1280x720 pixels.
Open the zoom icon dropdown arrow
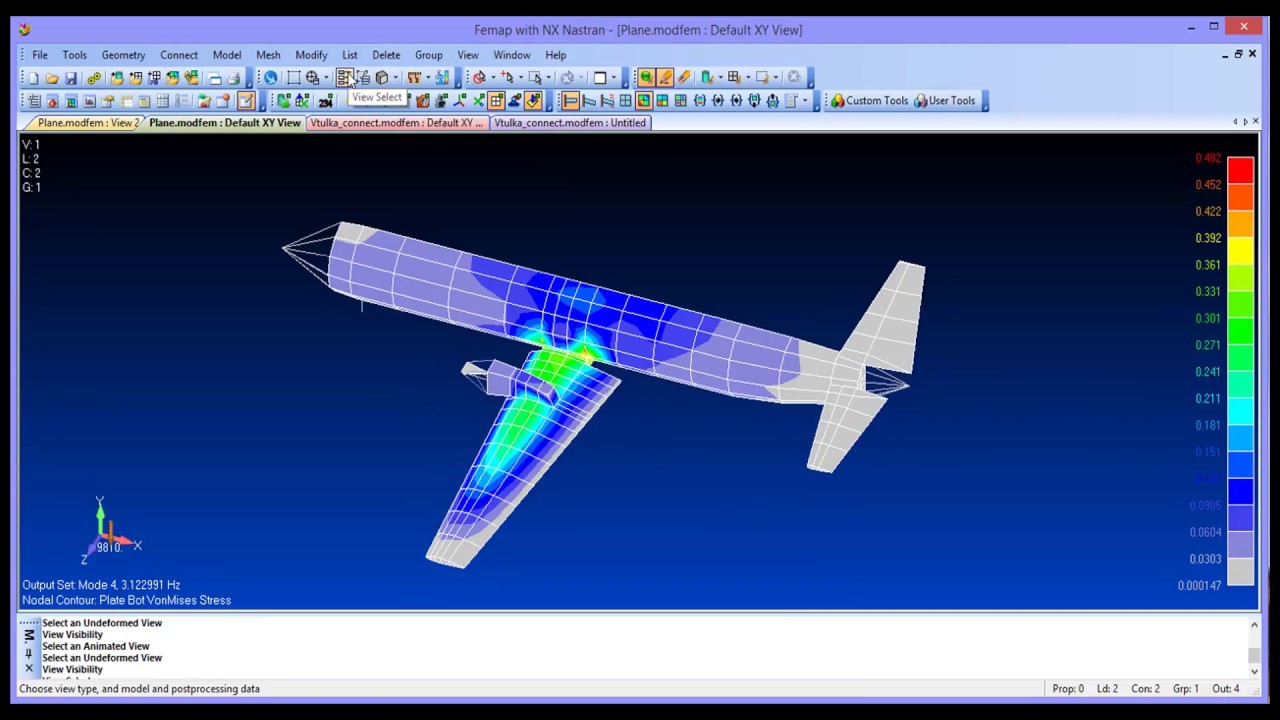[x=326, y=77]
